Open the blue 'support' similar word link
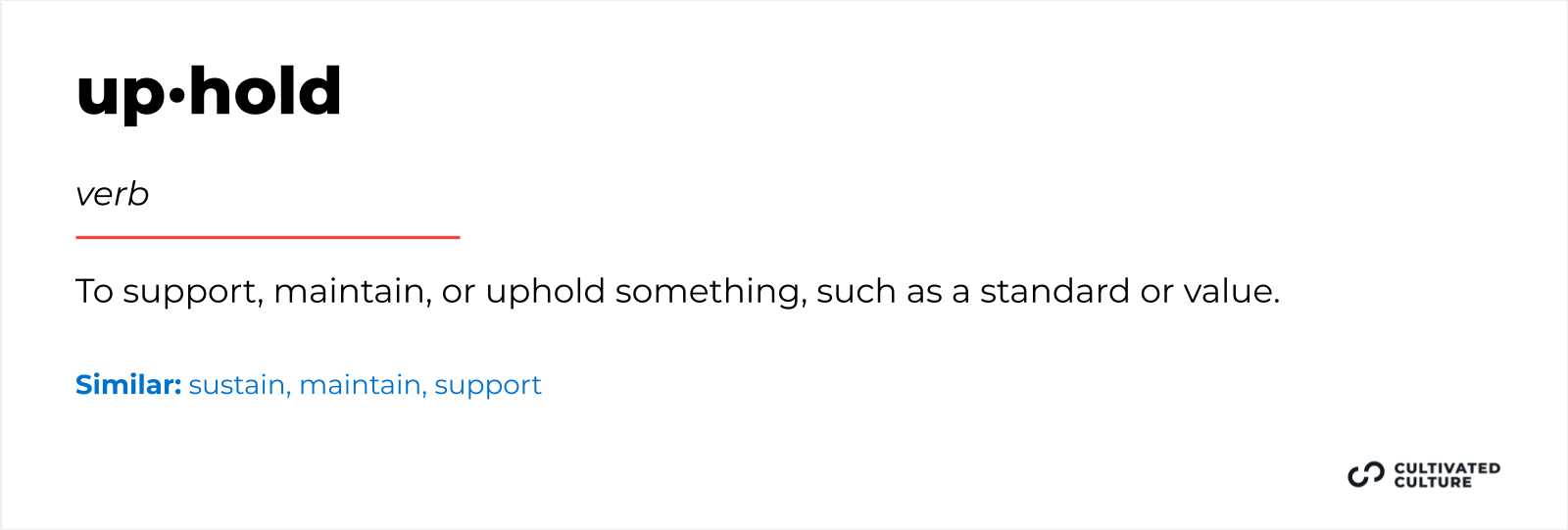 487,386
